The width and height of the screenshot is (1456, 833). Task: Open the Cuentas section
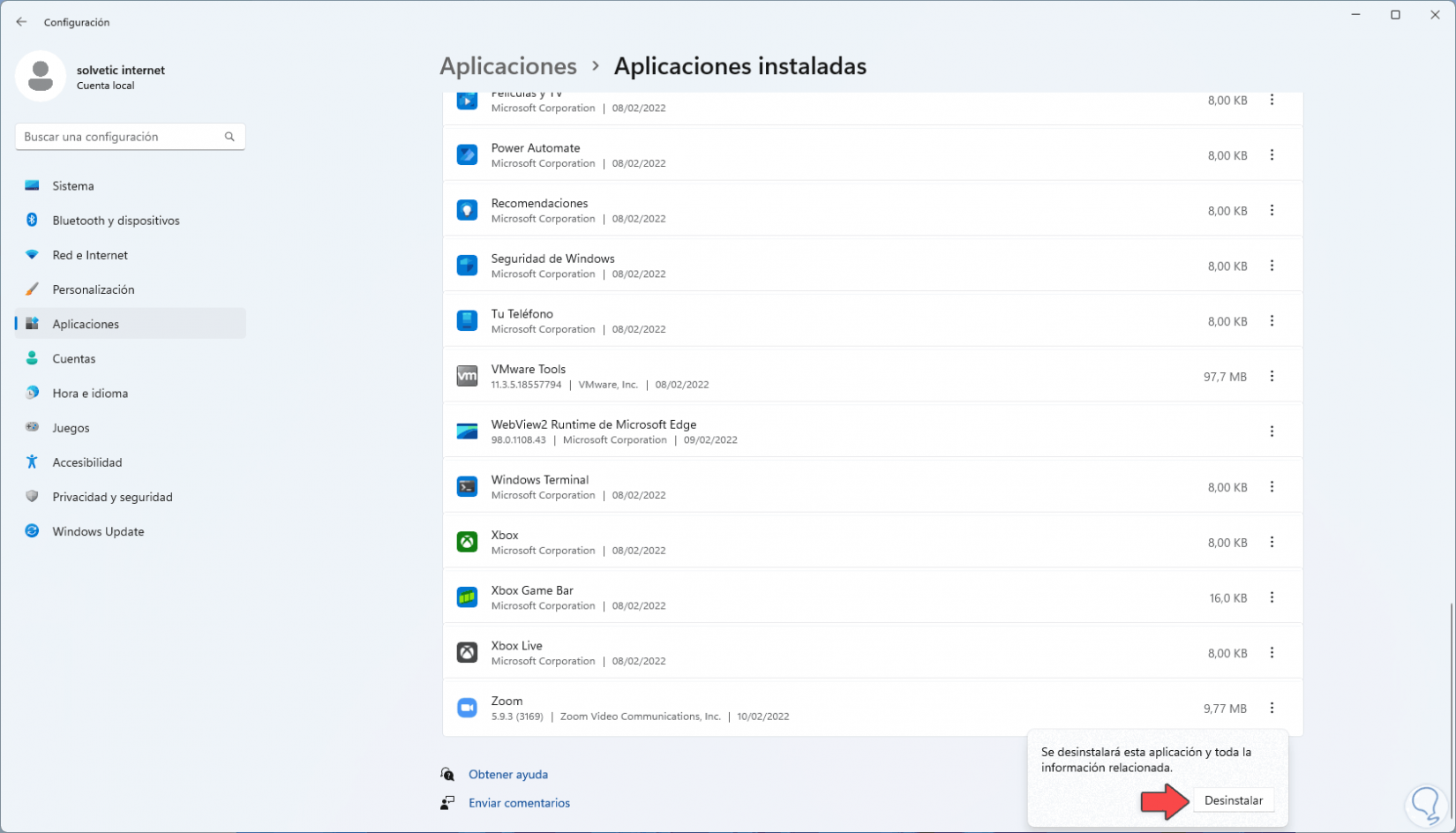point(131,358)
